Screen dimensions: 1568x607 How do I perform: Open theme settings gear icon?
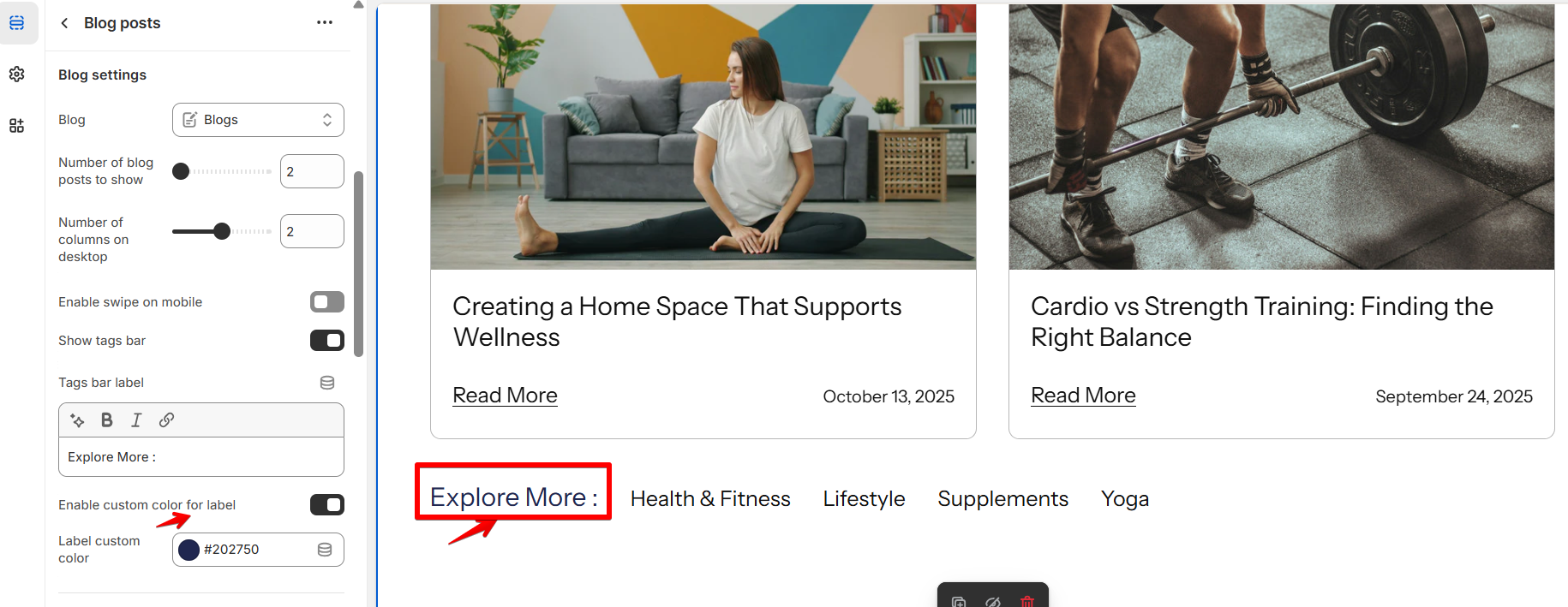pos(17,74)
